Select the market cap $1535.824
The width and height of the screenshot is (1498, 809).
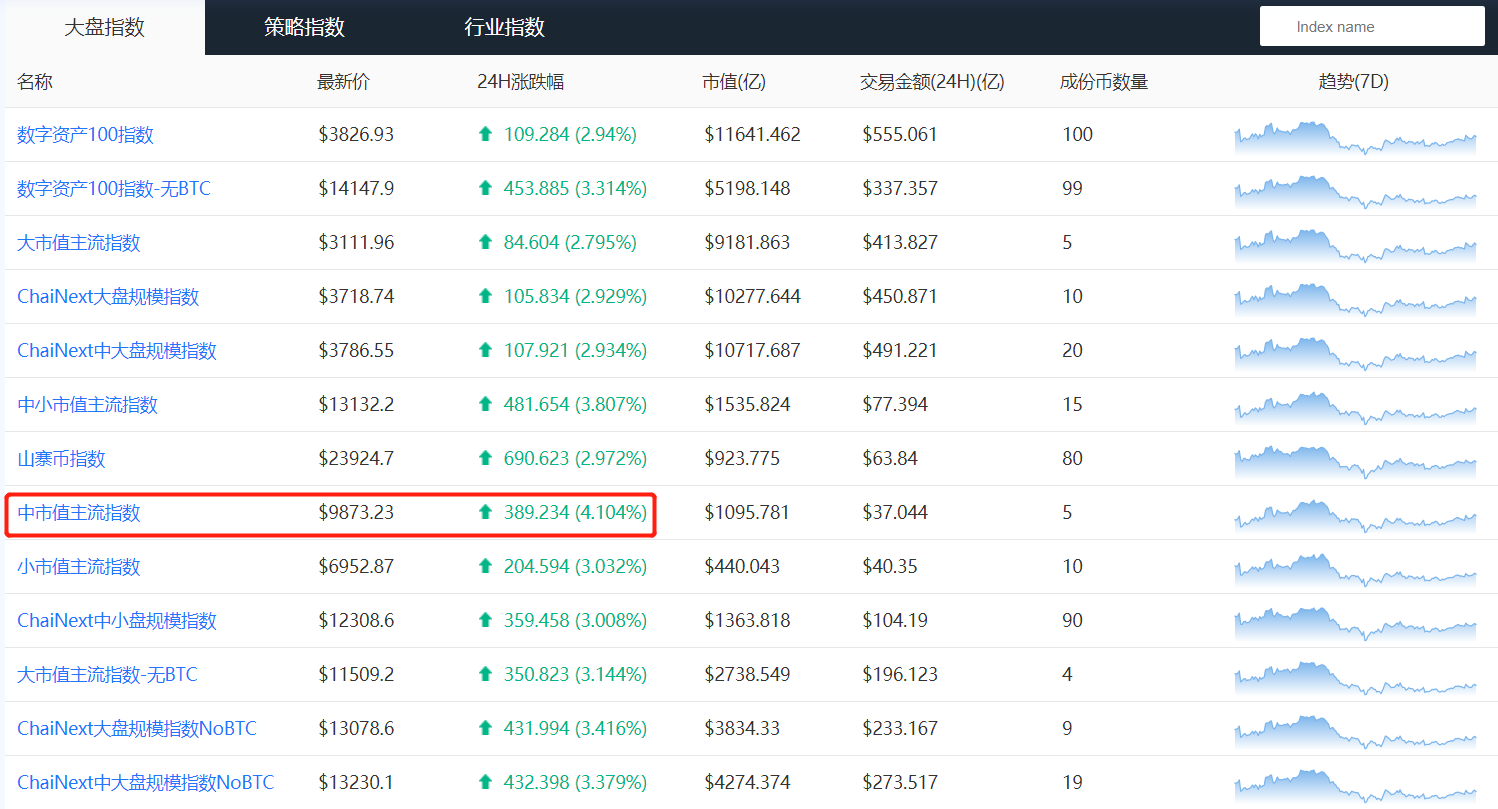pyautogui.click(x=747, y=404)
